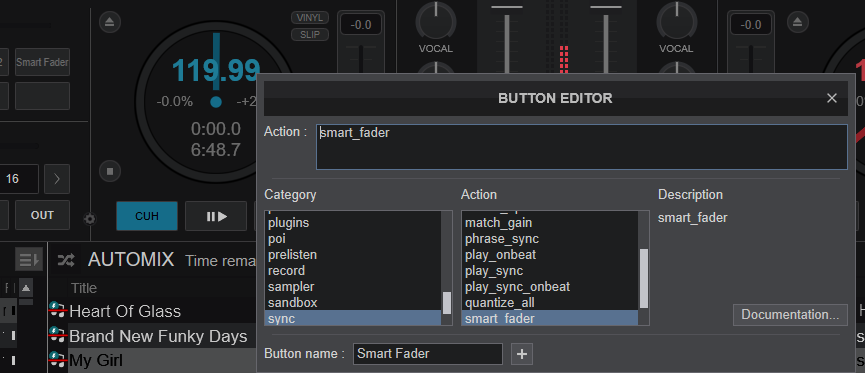Move the left deck pitch reset dot
865x373 pixels.
(216, 102)
